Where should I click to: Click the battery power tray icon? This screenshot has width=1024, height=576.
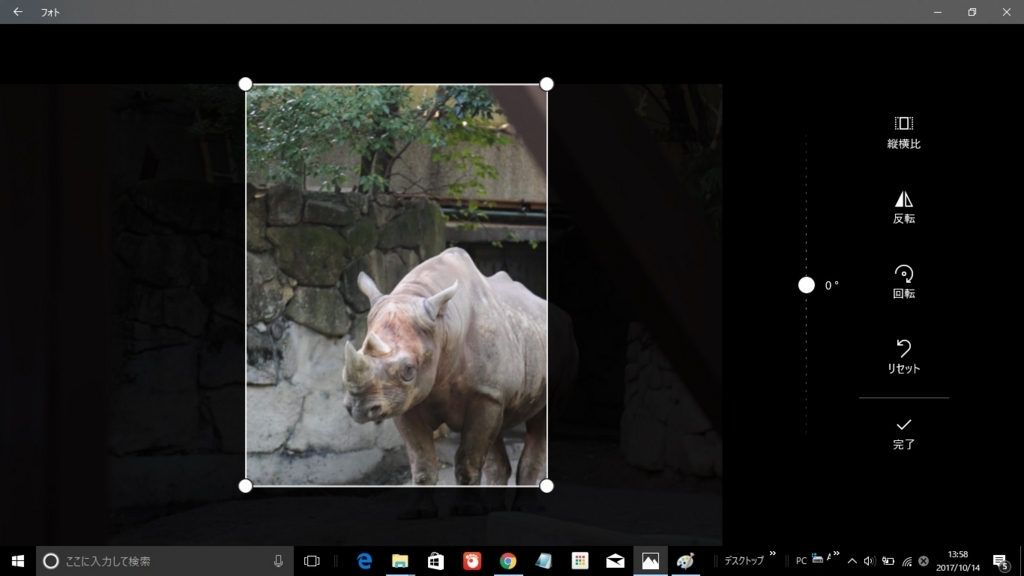coord(888,561)
